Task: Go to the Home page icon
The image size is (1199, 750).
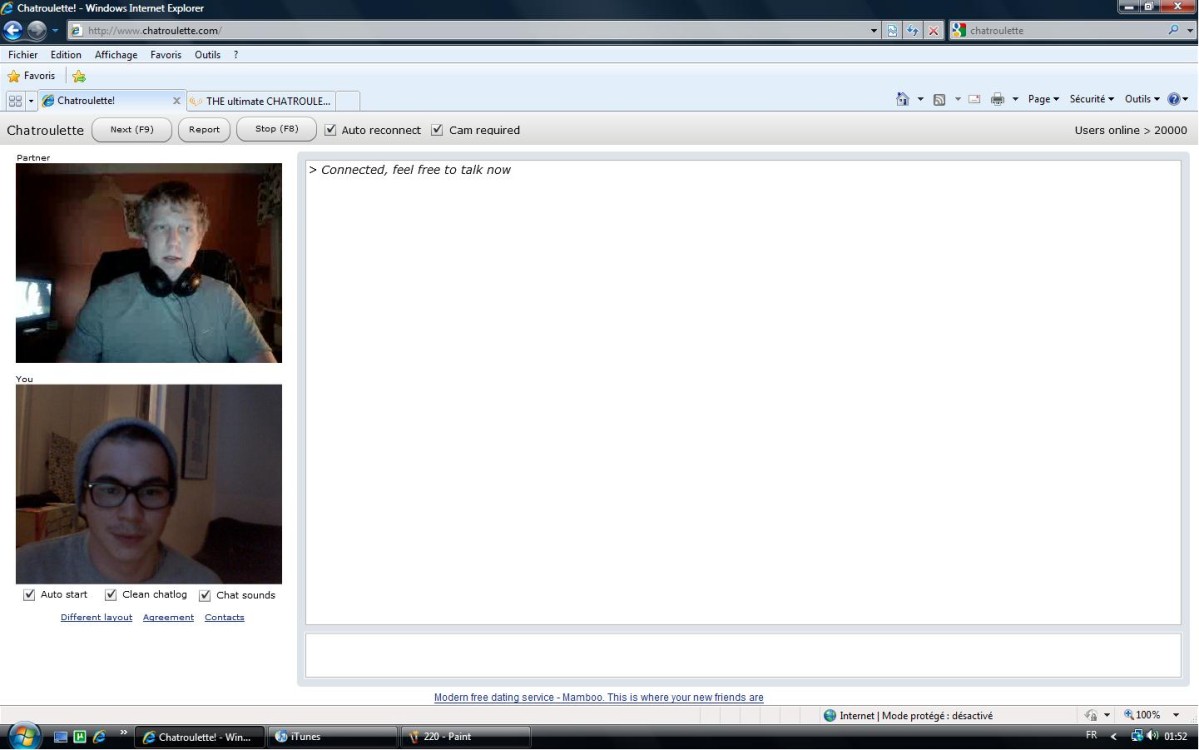Action: point(903,99)
